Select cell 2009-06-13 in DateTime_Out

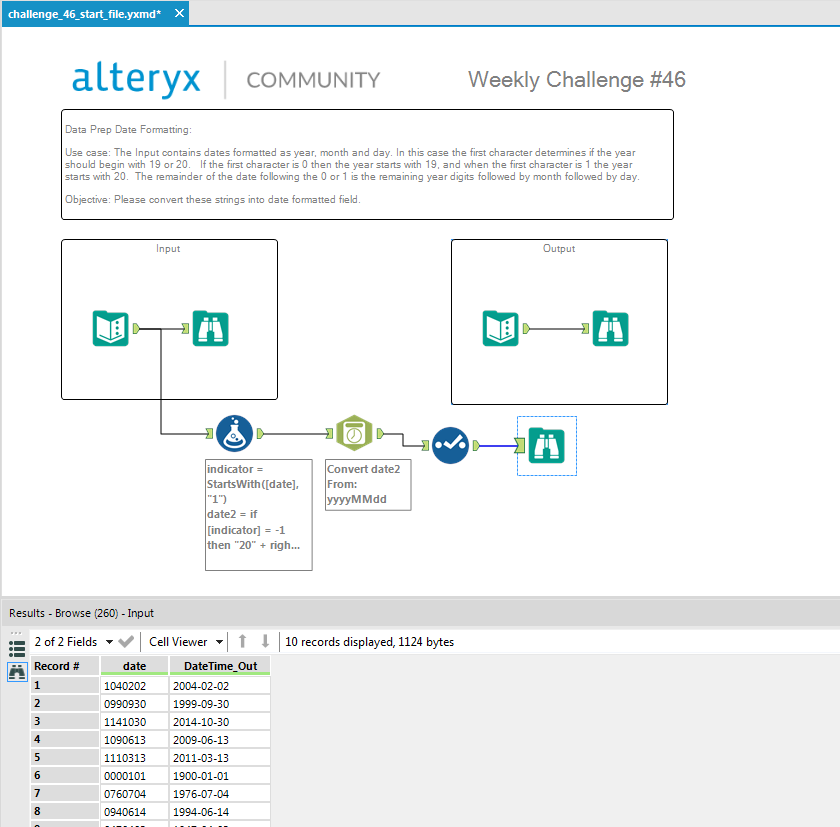(x=220, y=740)
